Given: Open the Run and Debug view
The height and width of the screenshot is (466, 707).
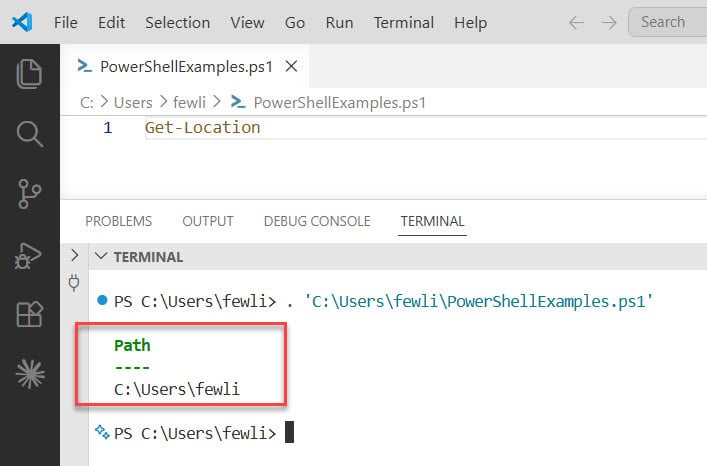Looking at the screenshot, I should (28, 256).
